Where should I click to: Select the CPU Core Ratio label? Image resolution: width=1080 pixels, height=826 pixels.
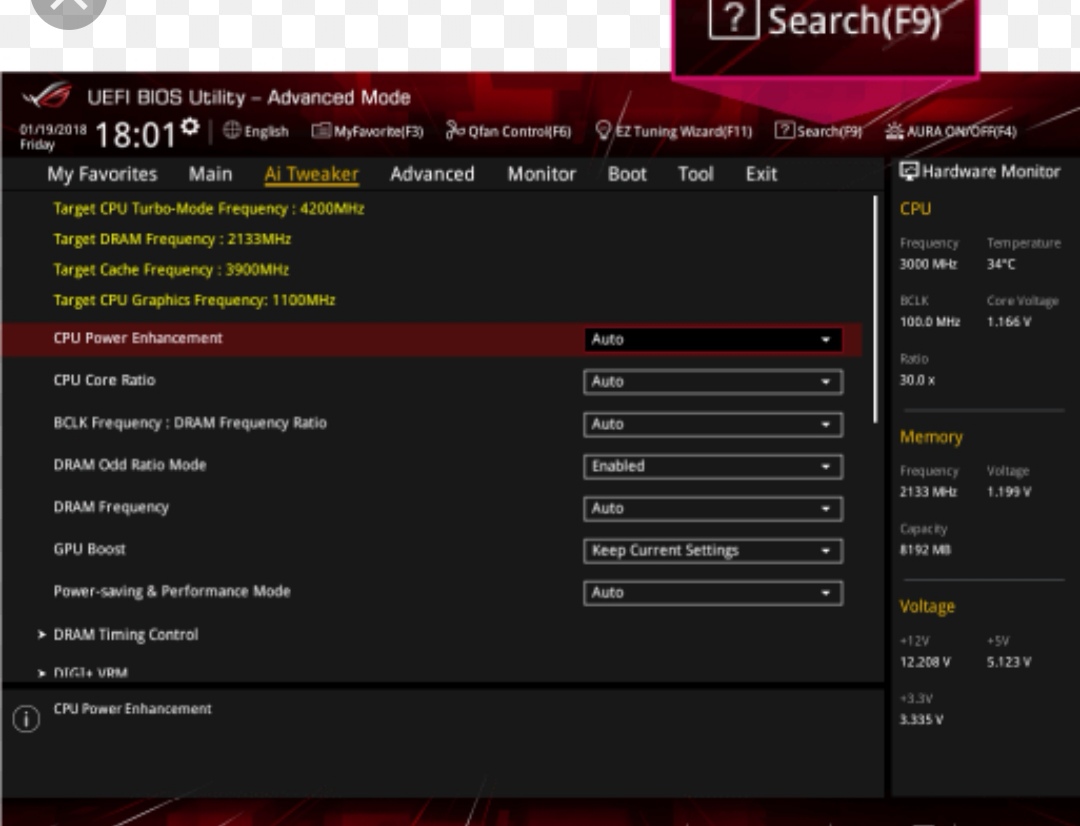click(x=104, y=380)
